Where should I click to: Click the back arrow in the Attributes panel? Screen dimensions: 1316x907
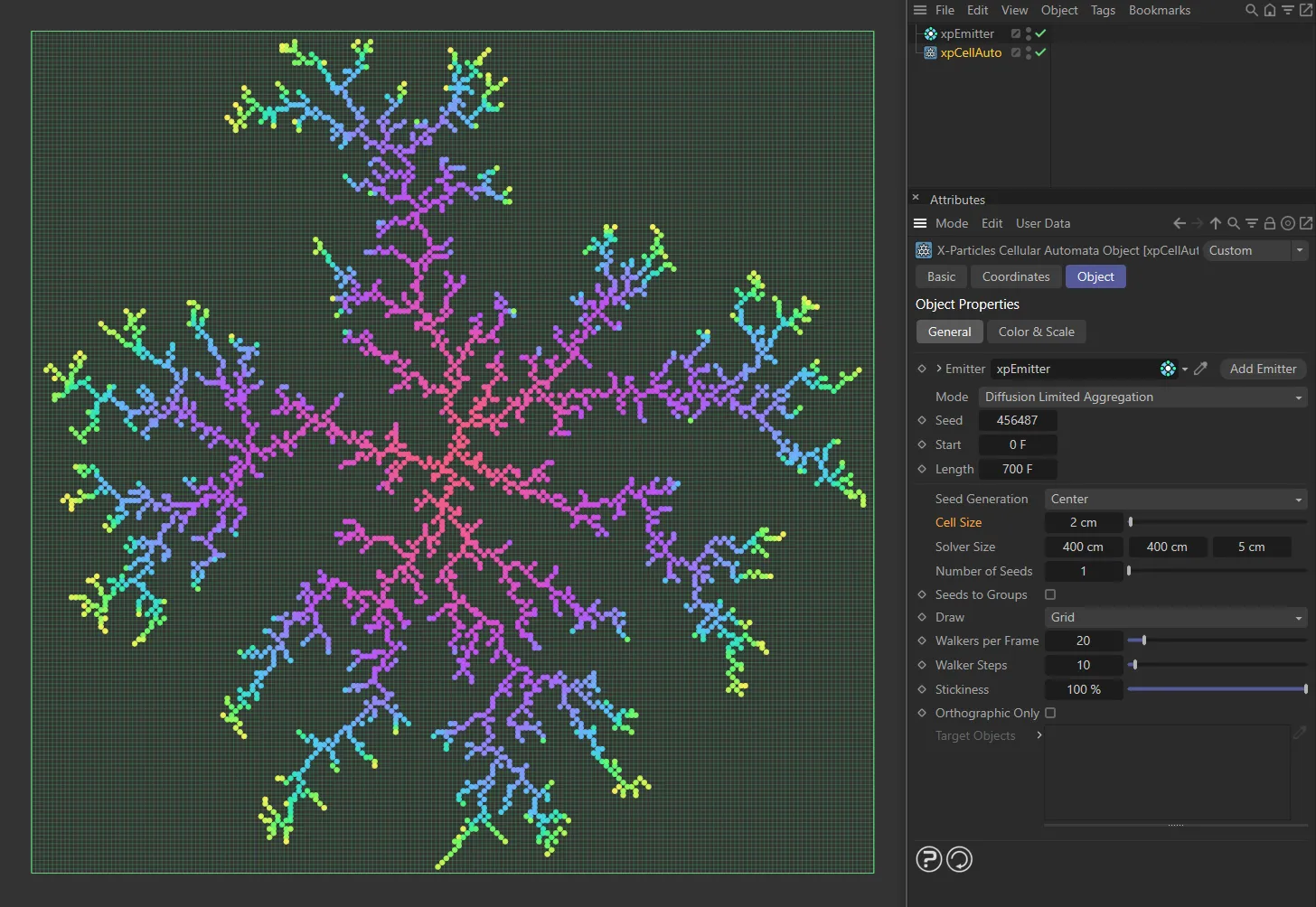(1179, 223)
